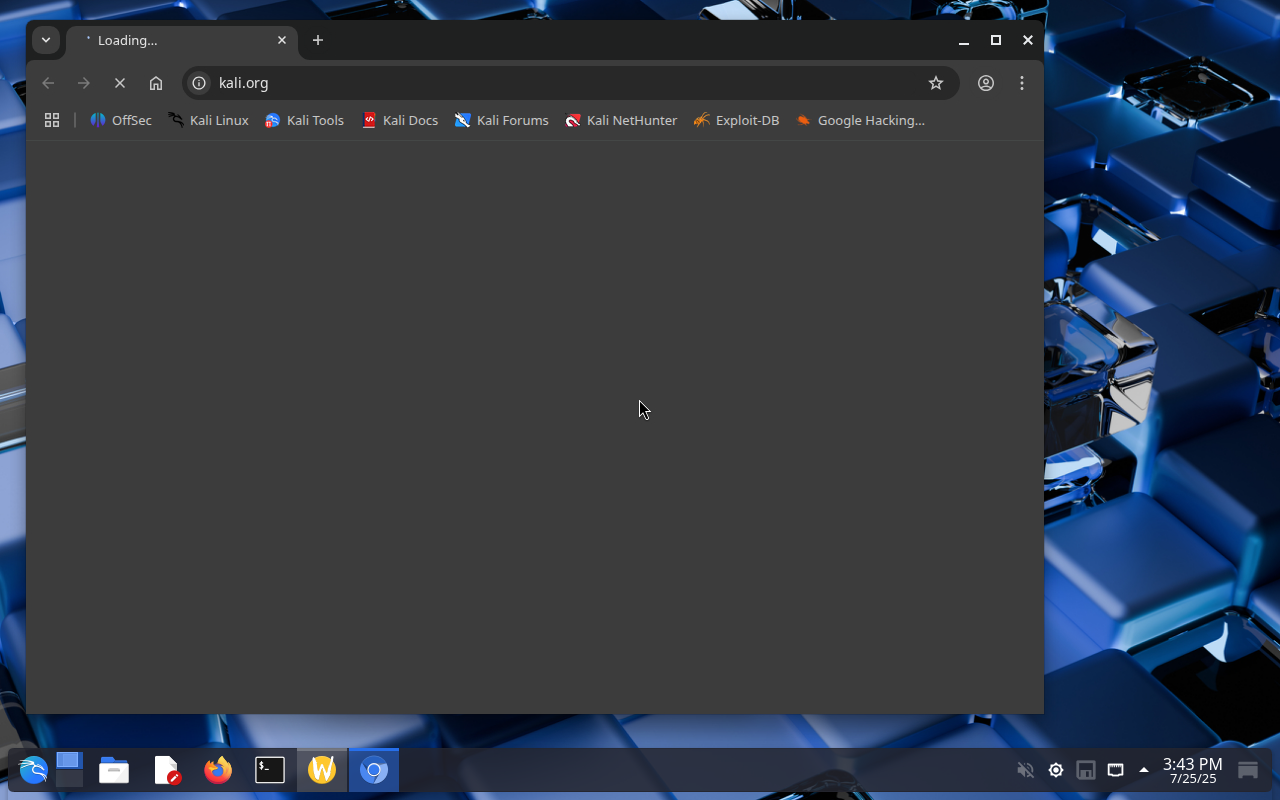The image size is (1280, 800).
Task: View site information for kali.org
Action: (199, 83)
